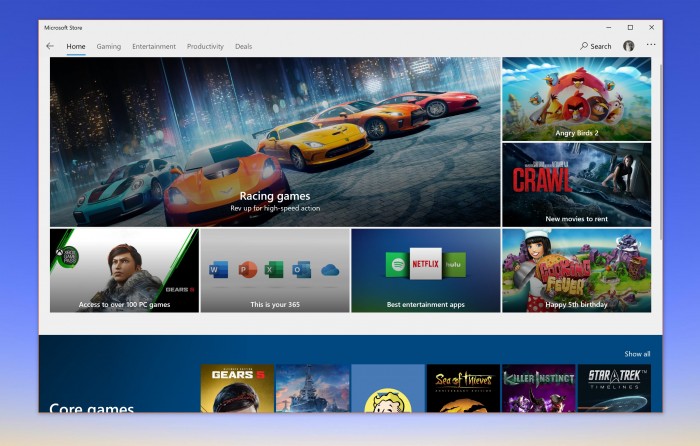Click the Search button
Viewport: 700px width, 446px height.
[x=595, y=46]
